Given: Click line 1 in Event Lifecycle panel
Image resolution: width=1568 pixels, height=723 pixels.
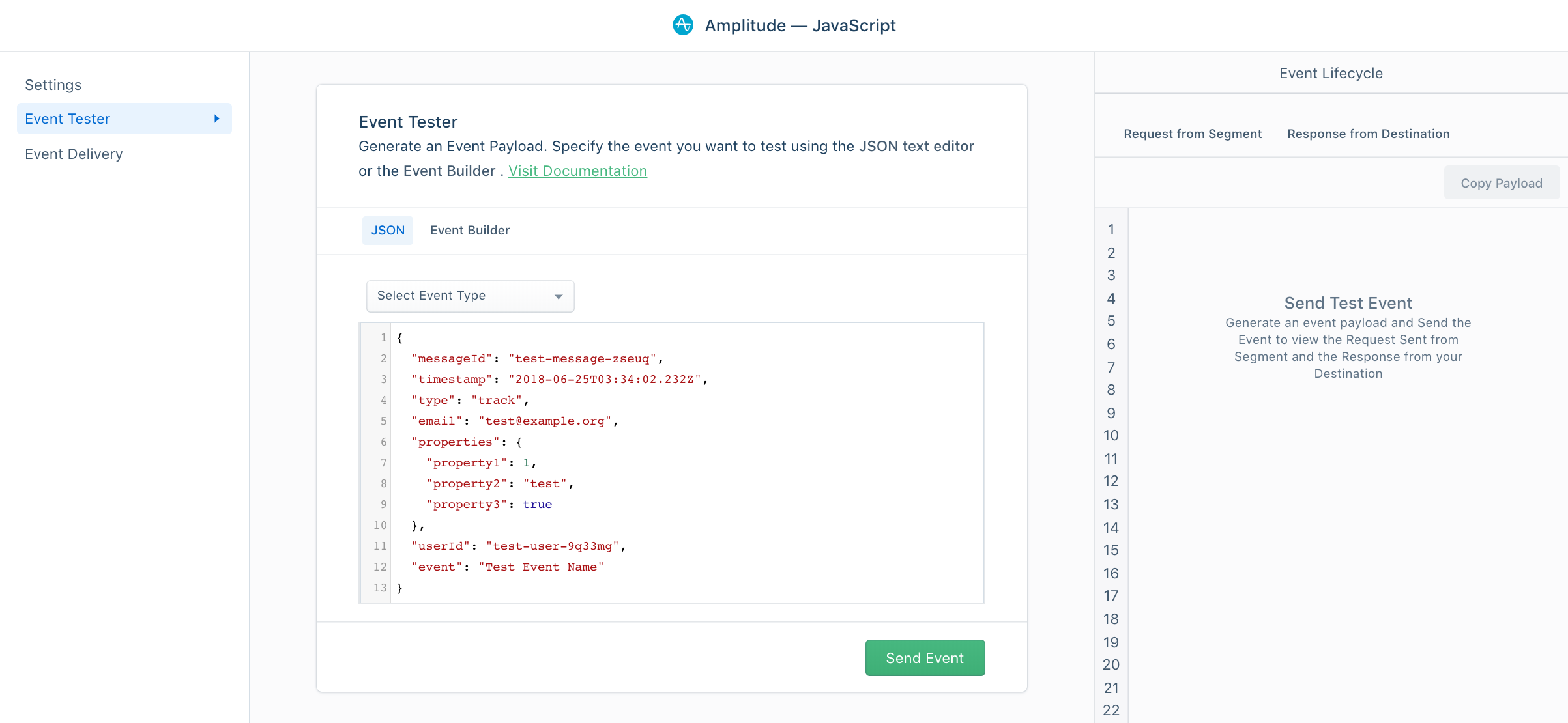Looking at the screenshot, I should [1111, 230].
